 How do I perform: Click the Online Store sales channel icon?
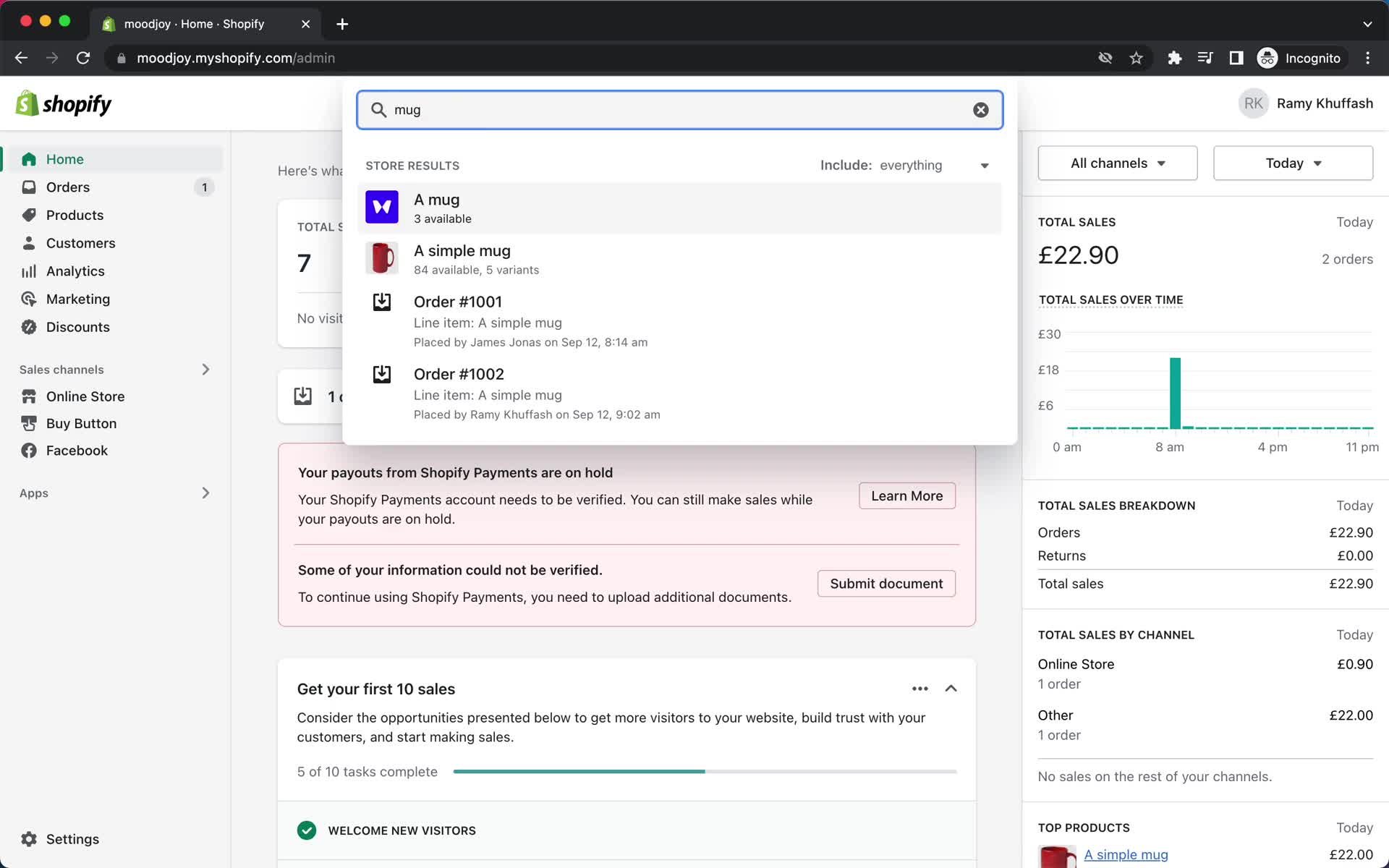click(x=28, y=396)
